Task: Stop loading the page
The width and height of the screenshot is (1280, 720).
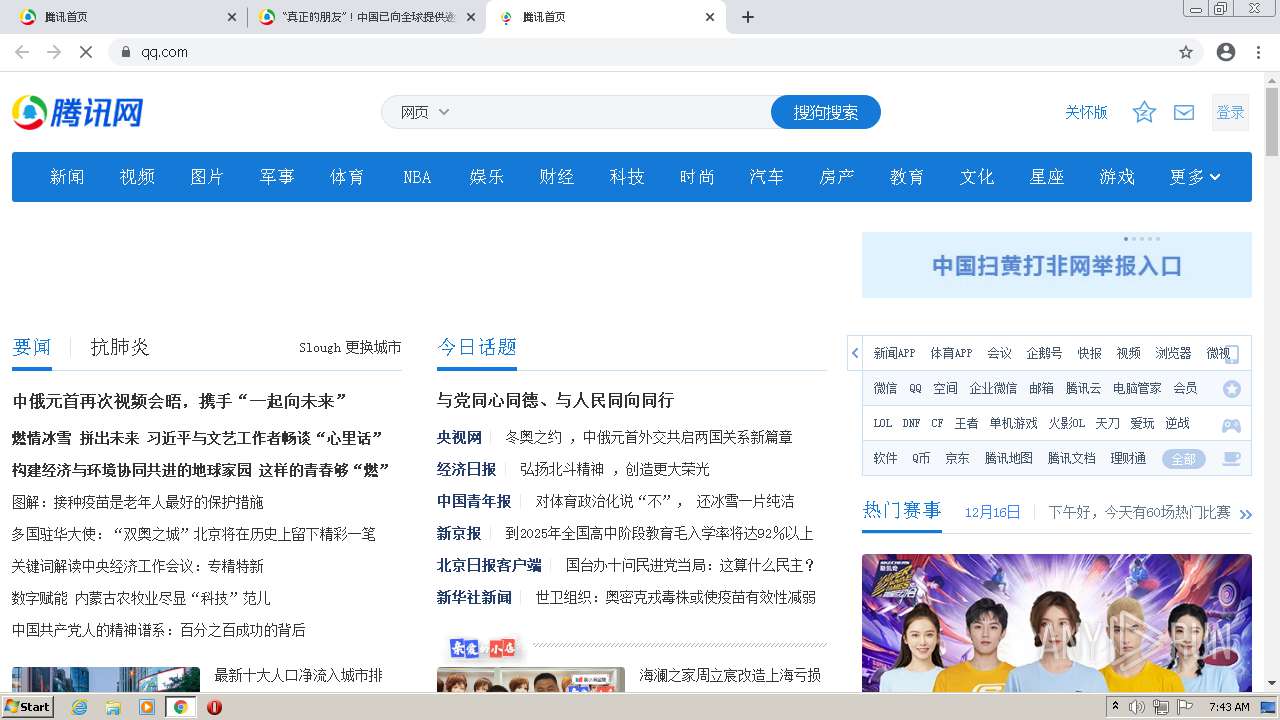Action: tap(86, 52)
